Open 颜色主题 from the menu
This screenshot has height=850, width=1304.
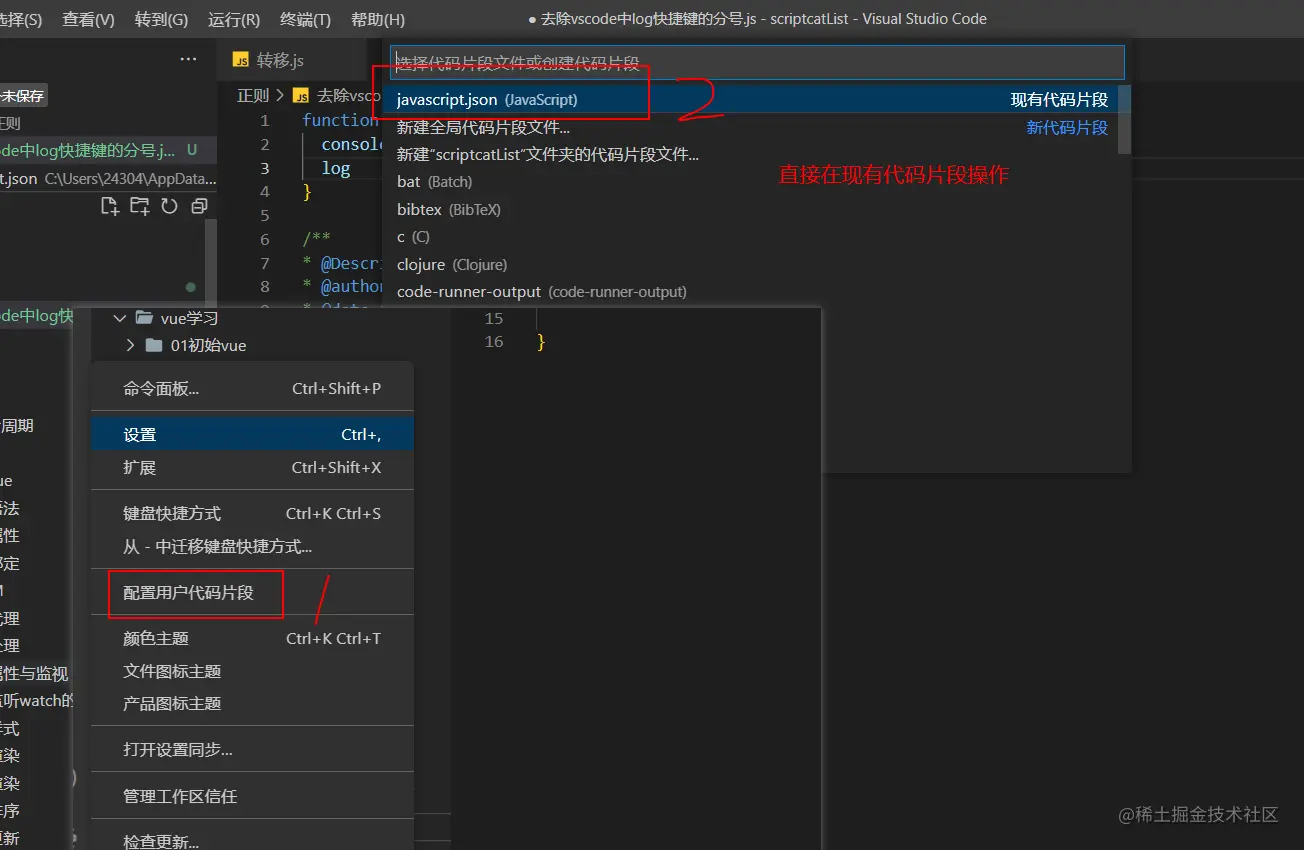(252, 638)
